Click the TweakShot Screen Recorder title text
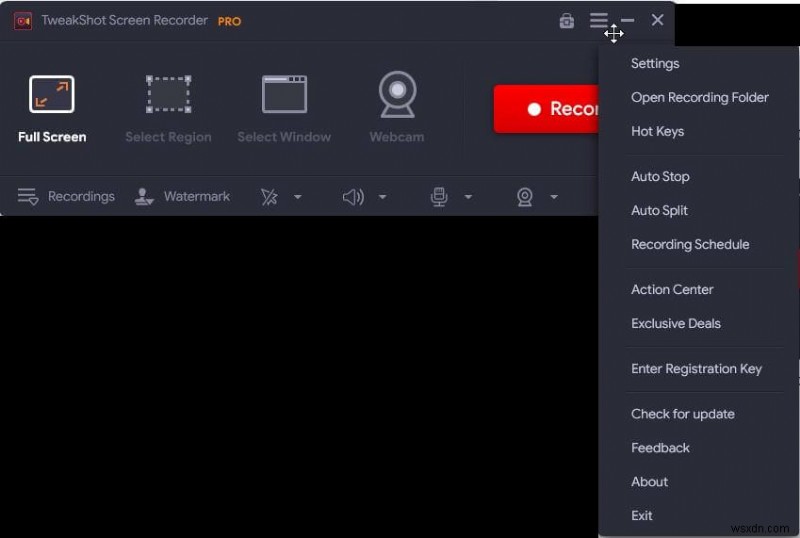This screenshot has width=800, height=538. (124, 20)
